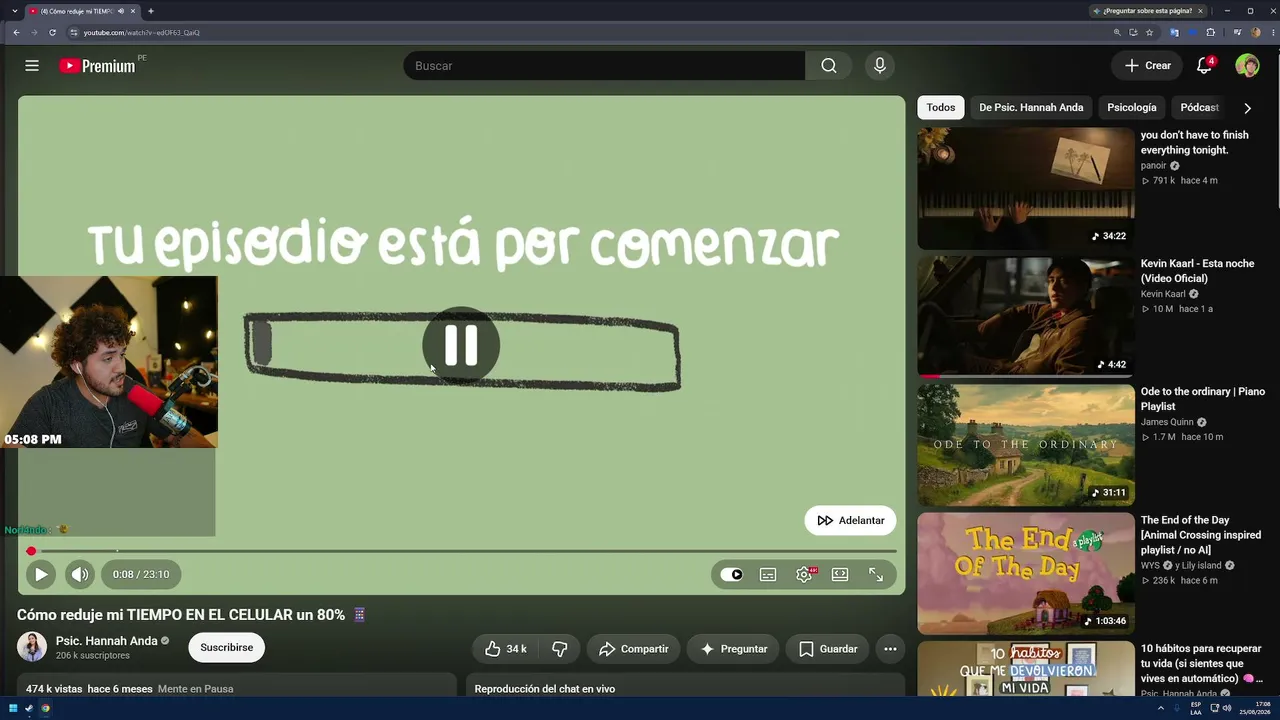Bookmark this page with the star
The width and height of the screenshot is (1280, 720).
click(1150, 32)
